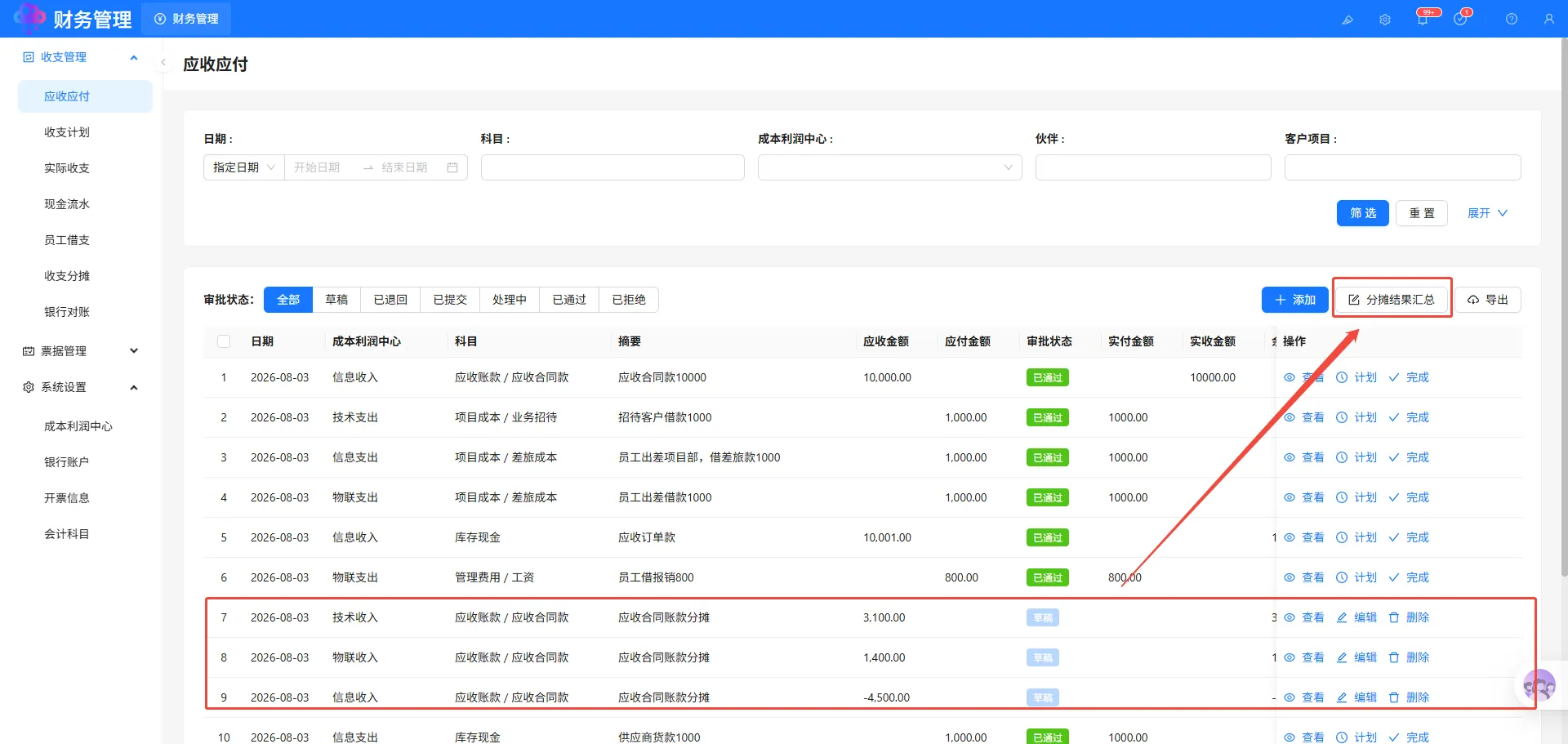1568x744 pixels.
Task: Filter approval status by 已通过
Action: point(569,300)
